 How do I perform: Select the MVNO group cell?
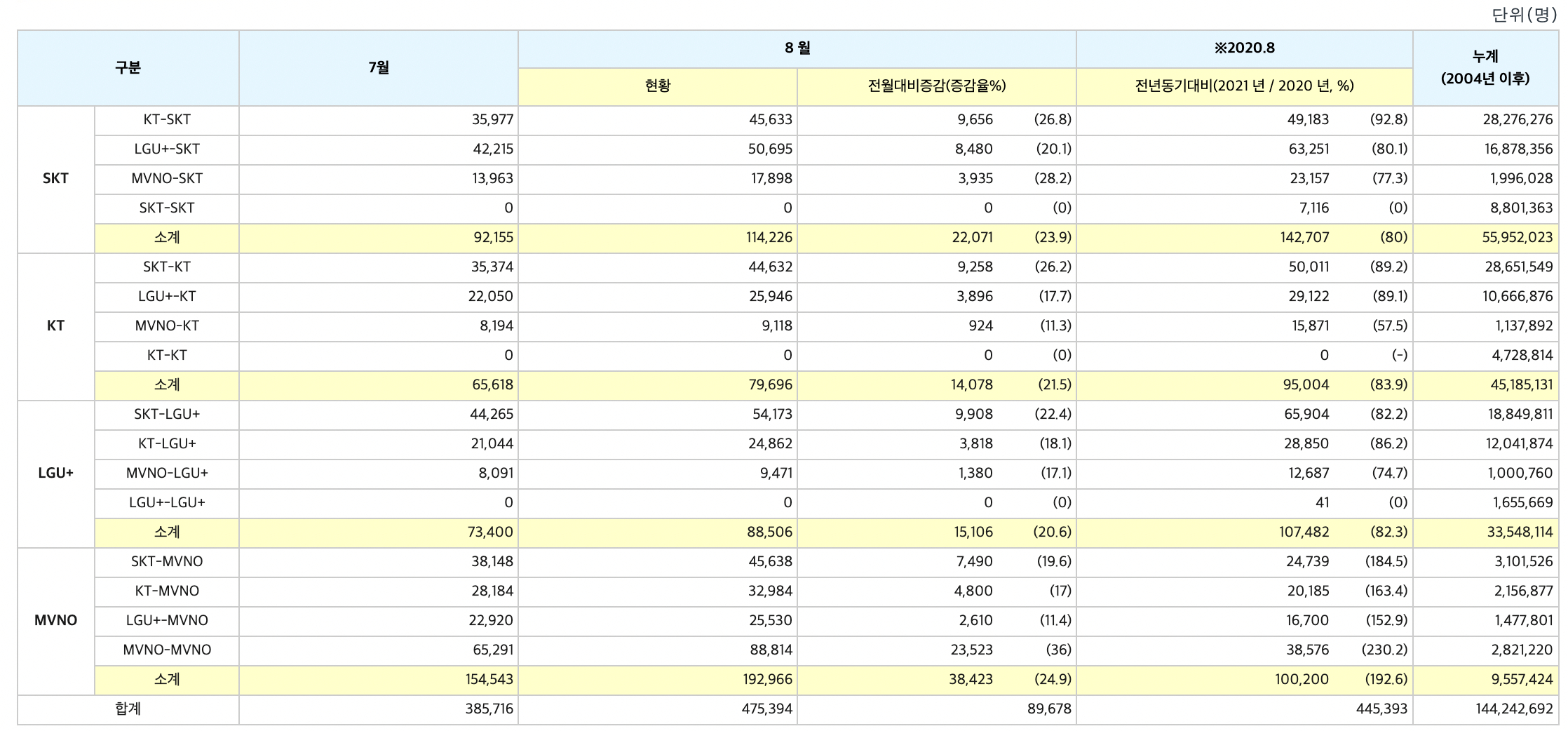tap(55, 621)
